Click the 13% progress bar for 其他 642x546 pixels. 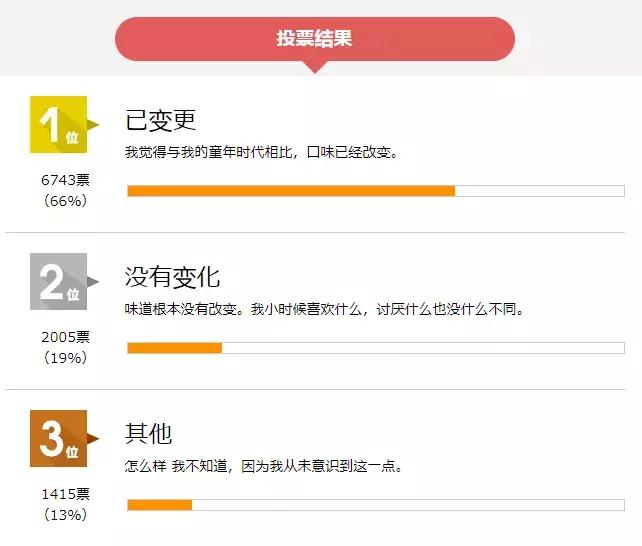(x=375, y=505)
